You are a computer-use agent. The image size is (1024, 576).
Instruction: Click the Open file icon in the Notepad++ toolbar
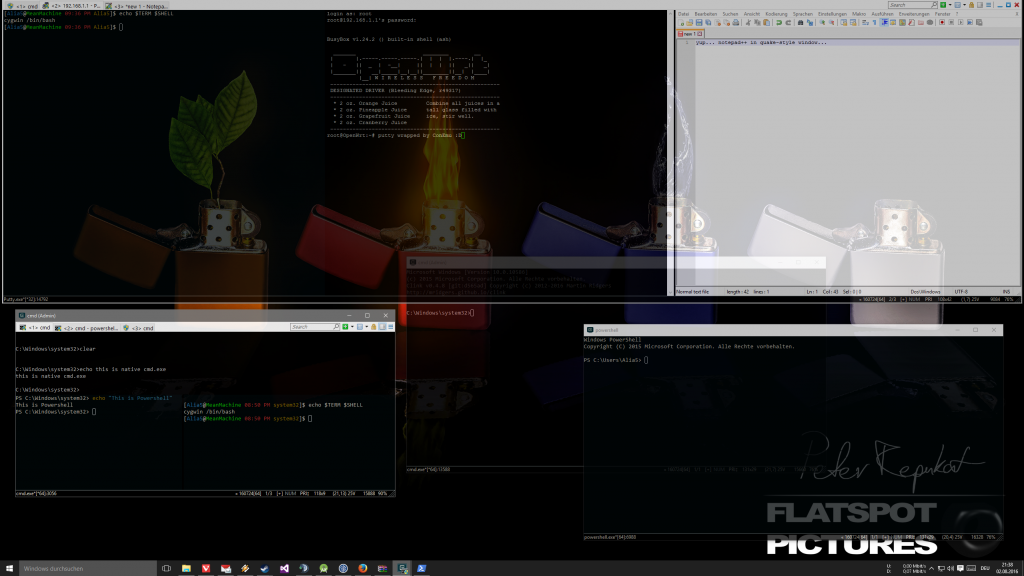click(689, 21)
